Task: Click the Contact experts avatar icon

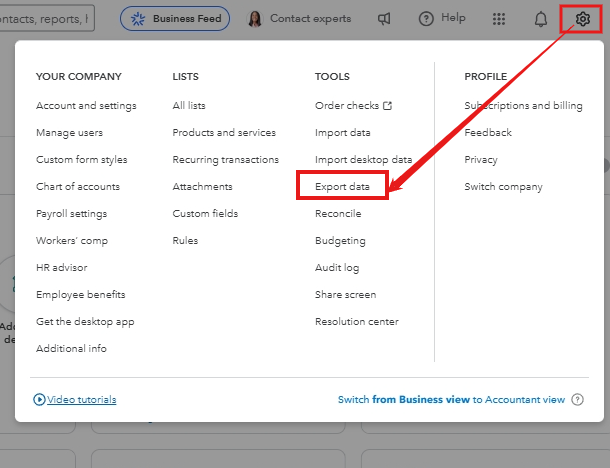Action: coord(255,18)
